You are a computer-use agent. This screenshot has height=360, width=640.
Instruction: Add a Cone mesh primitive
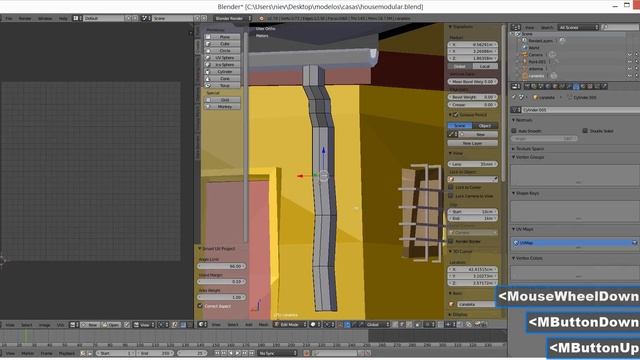pos(222,78)
